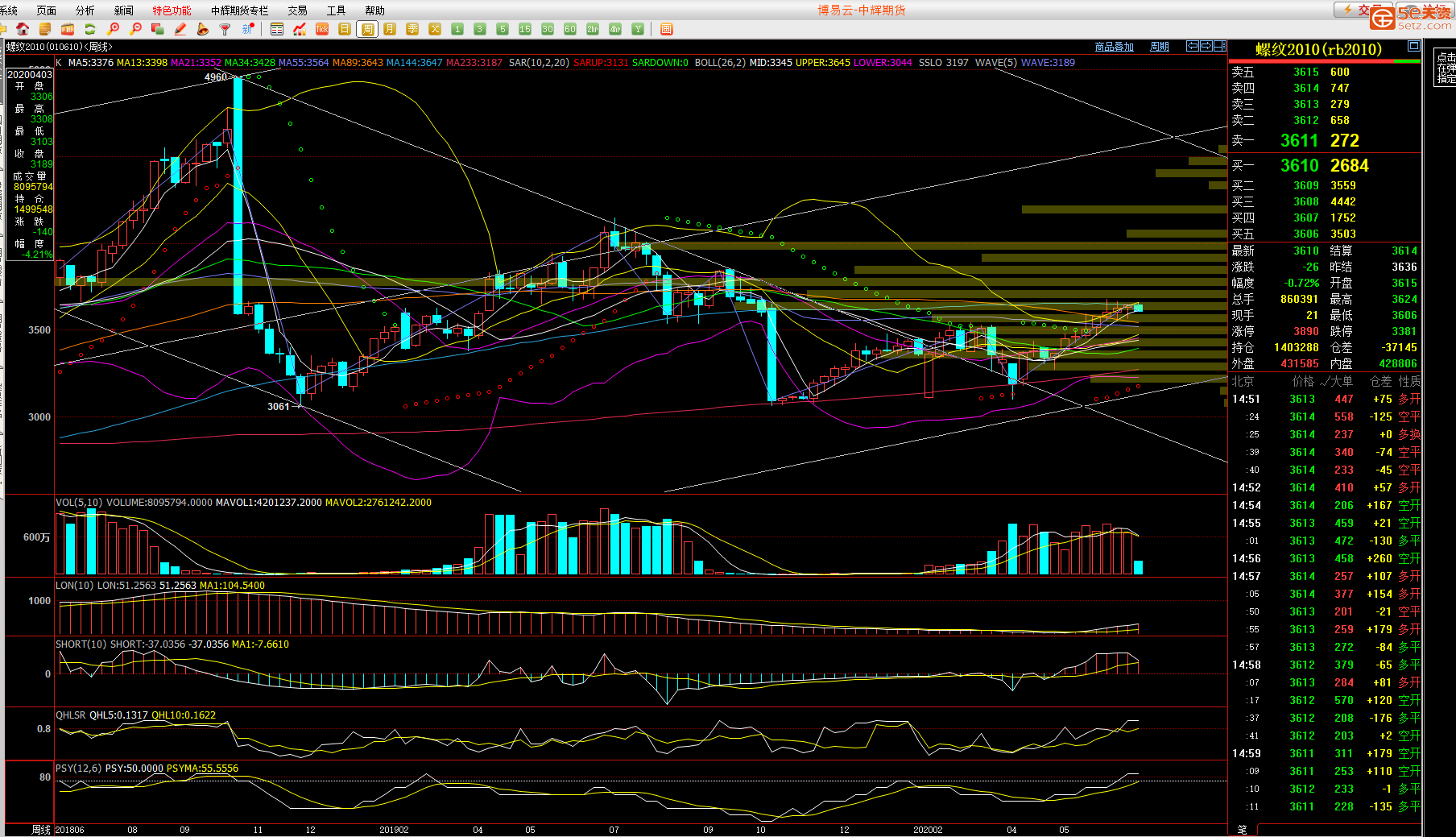Switch to Tick chart
The width and height of the screenshot is (1456, 837).
(x=322, y=29)
